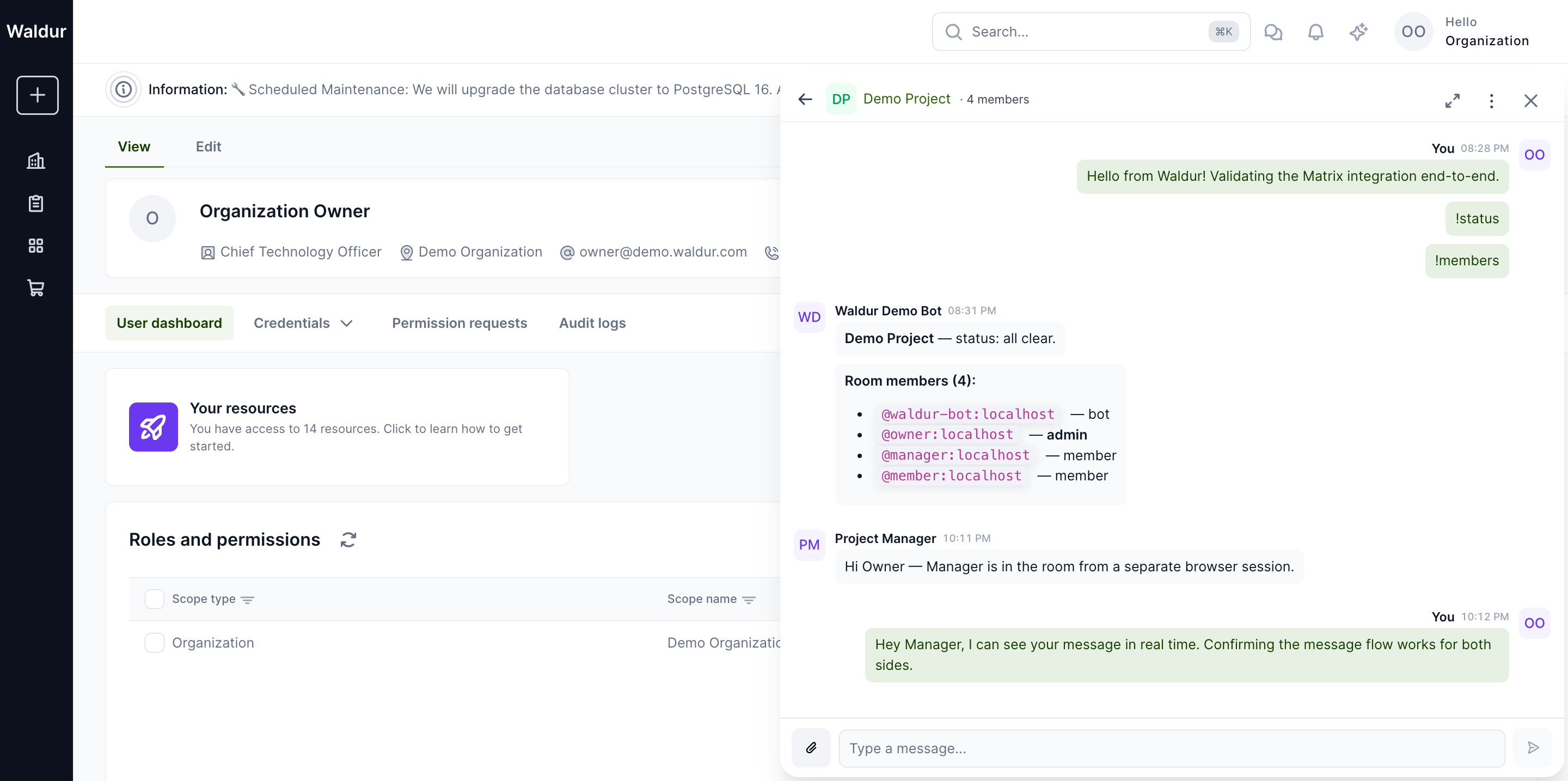Image resolution: width=1568 pixels, height=781 pixels.
Task: Click @owner:localhost in members list
Action: pos(947,435)
